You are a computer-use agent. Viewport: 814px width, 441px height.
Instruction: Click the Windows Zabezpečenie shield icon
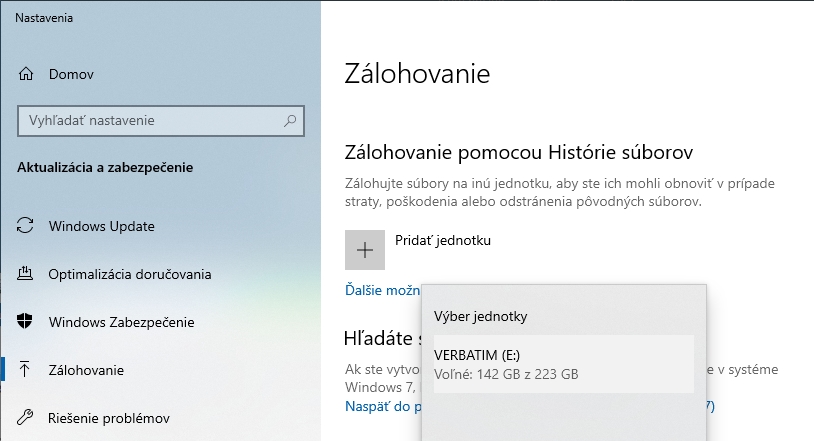[27, 322]
